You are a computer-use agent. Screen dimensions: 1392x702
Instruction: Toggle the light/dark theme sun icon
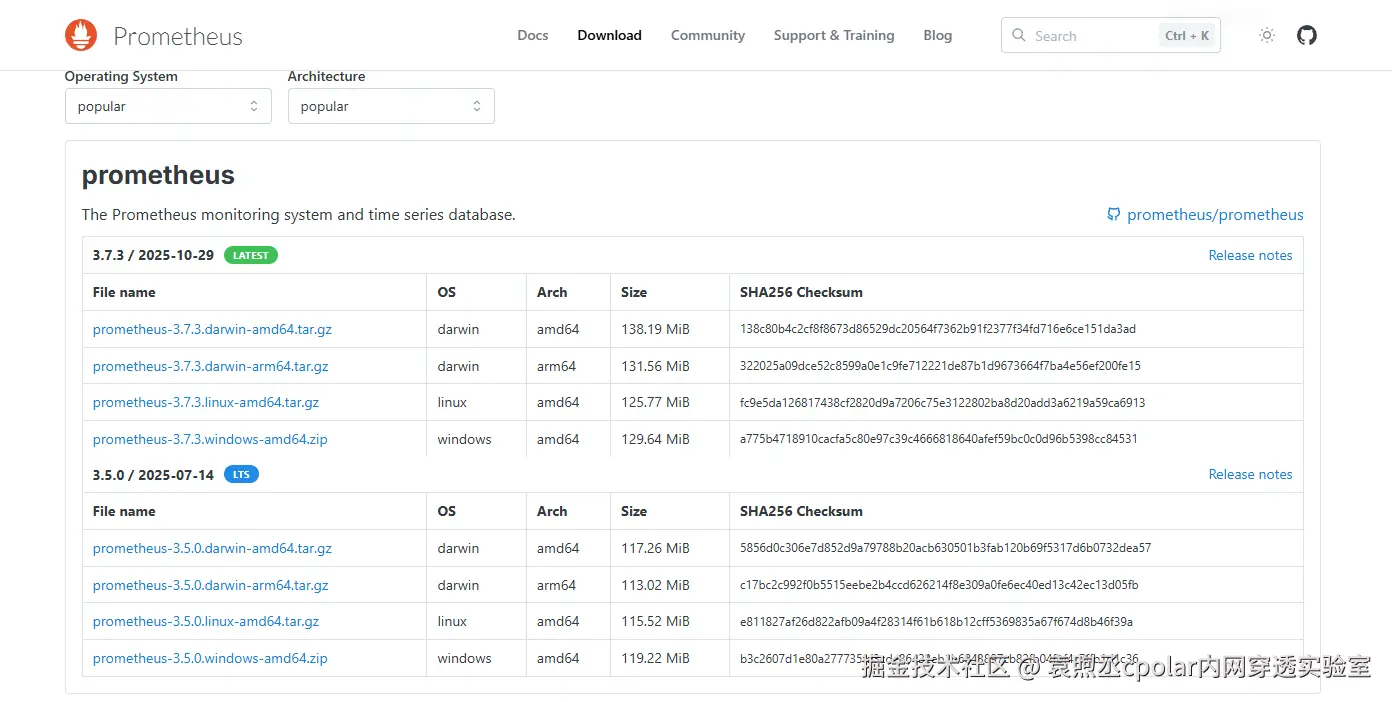click(x=1267, y=35)
